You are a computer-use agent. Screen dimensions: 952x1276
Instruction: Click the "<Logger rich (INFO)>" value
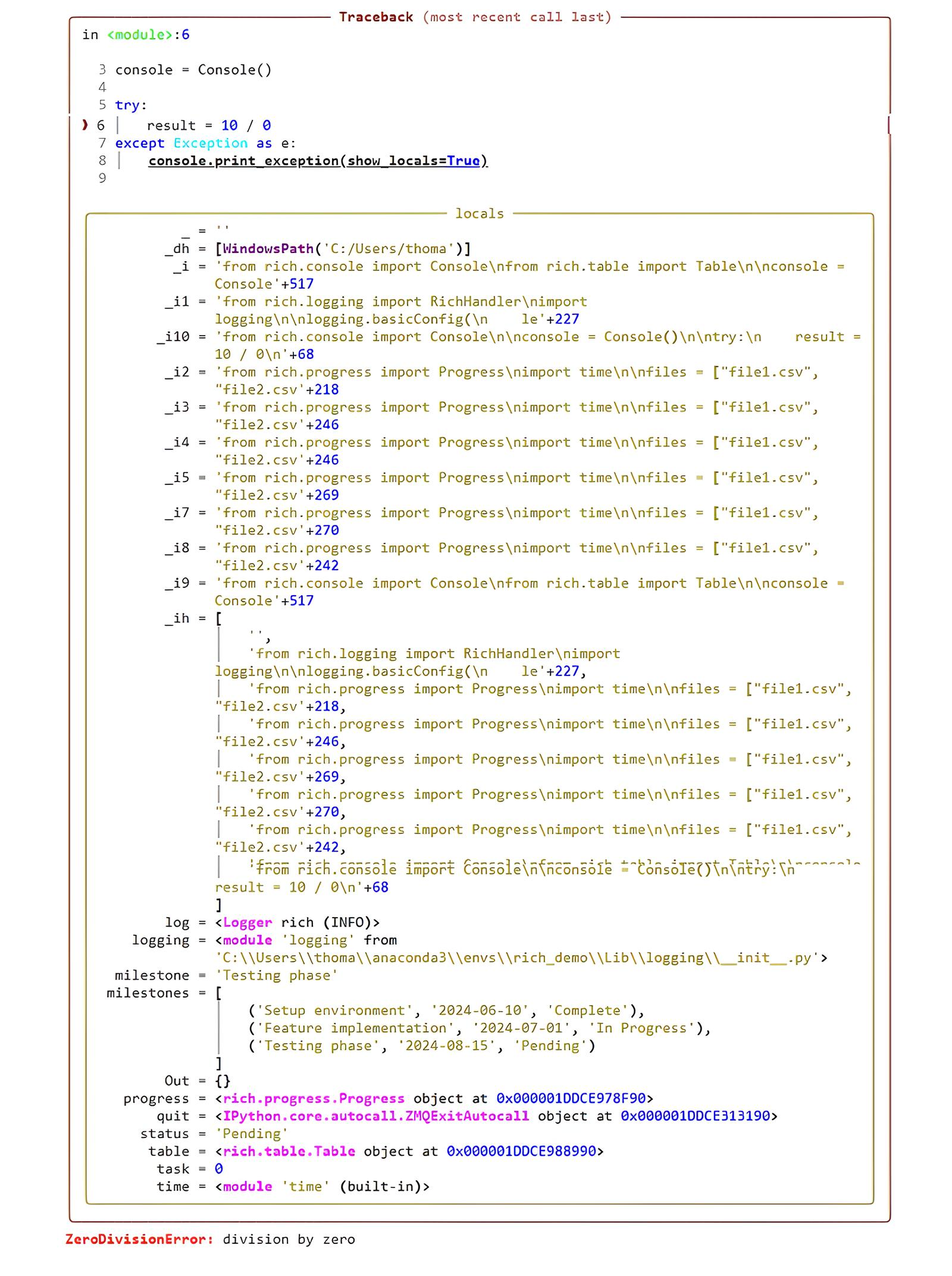point(297,922)
